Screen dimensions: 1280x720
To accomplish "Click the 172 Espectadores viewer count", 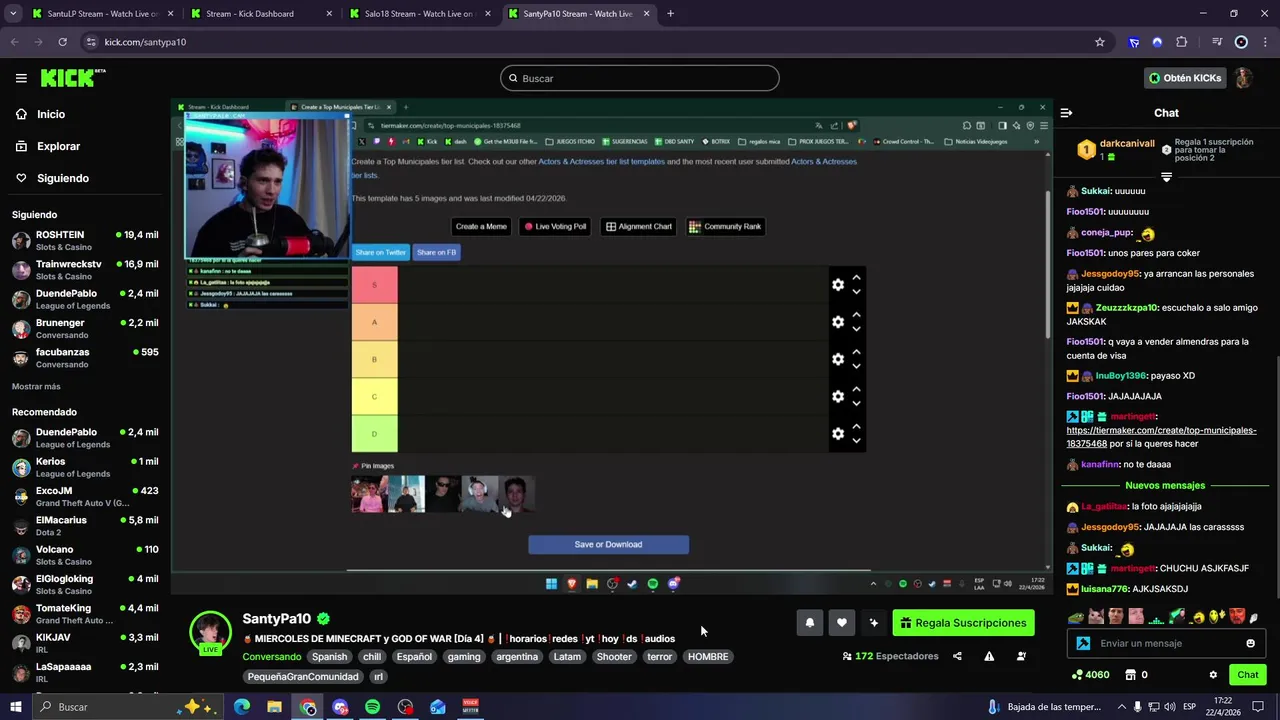I will [890, 656].
